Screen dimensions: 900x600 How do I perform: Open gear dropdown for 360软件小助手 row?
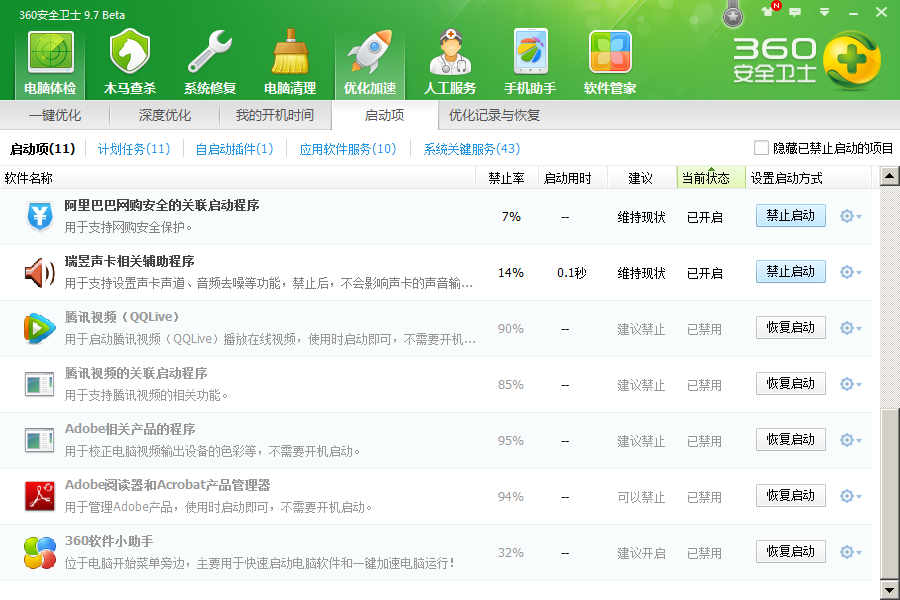coord(850,552)
